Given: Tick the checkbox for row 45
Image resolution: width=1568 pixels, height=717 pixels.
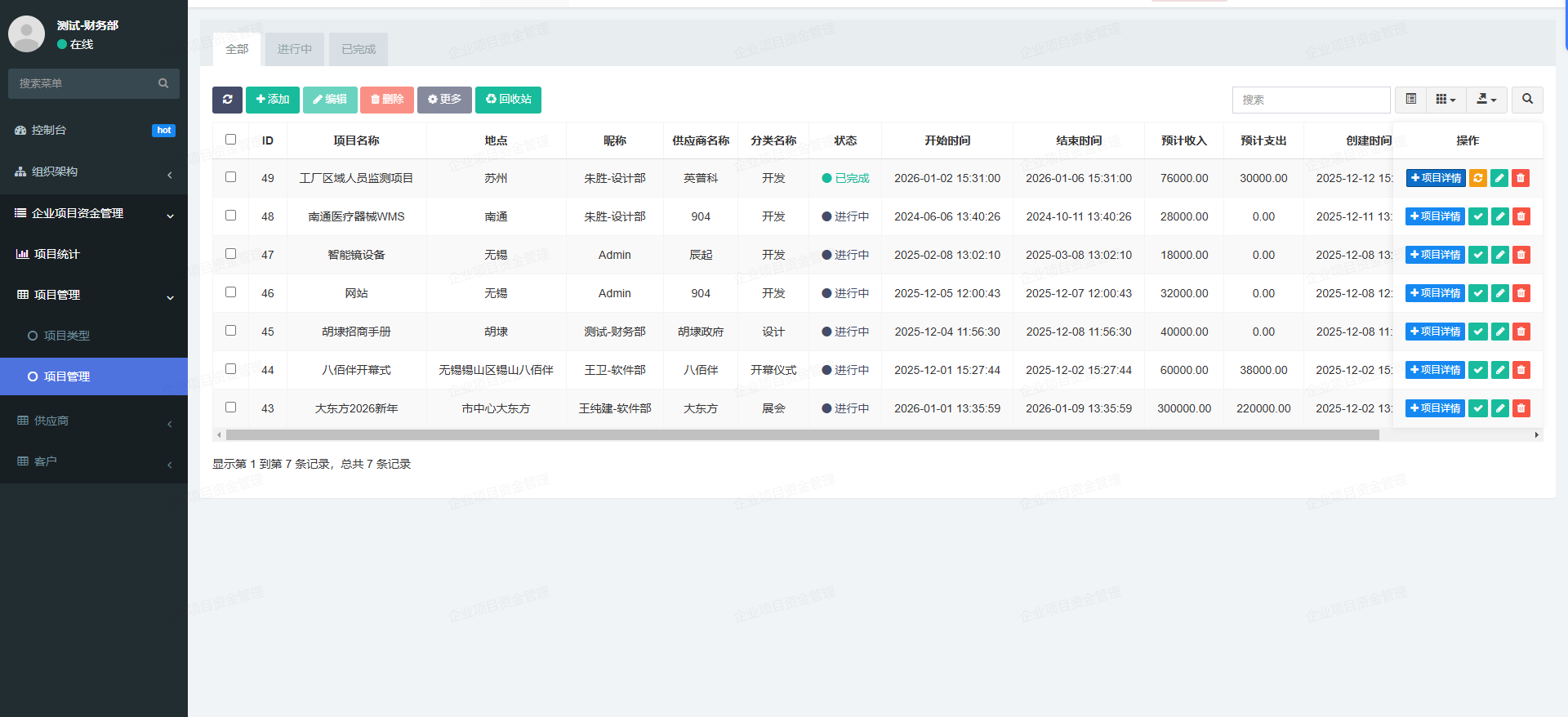Looking at the screenshot, I should tap(231, 331).
